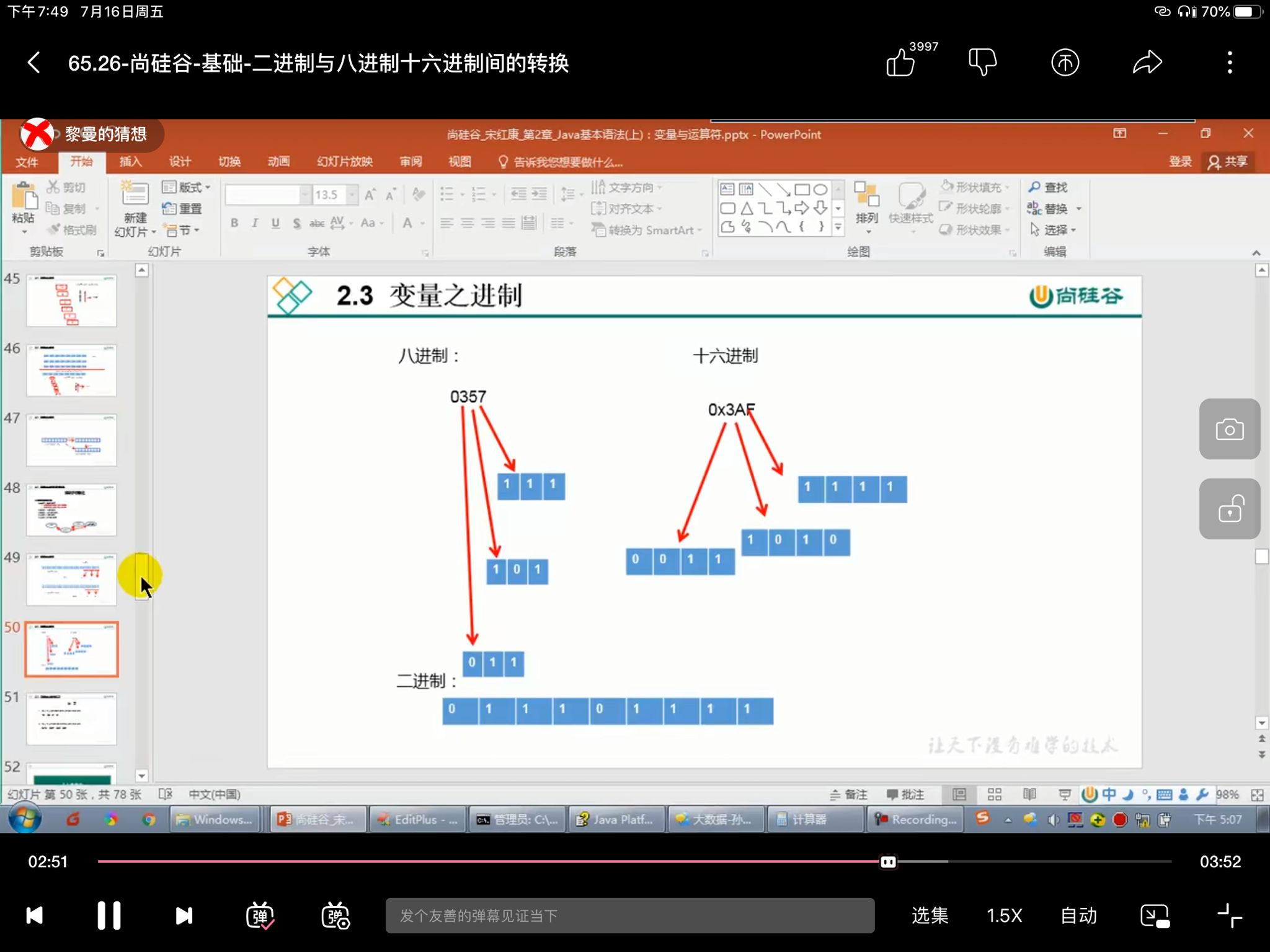Screen dimensions: 1270x952
Task: Click the 幻灯片放映 (Slideshow) ribbon tab
Action: click(x=344, y=161)
